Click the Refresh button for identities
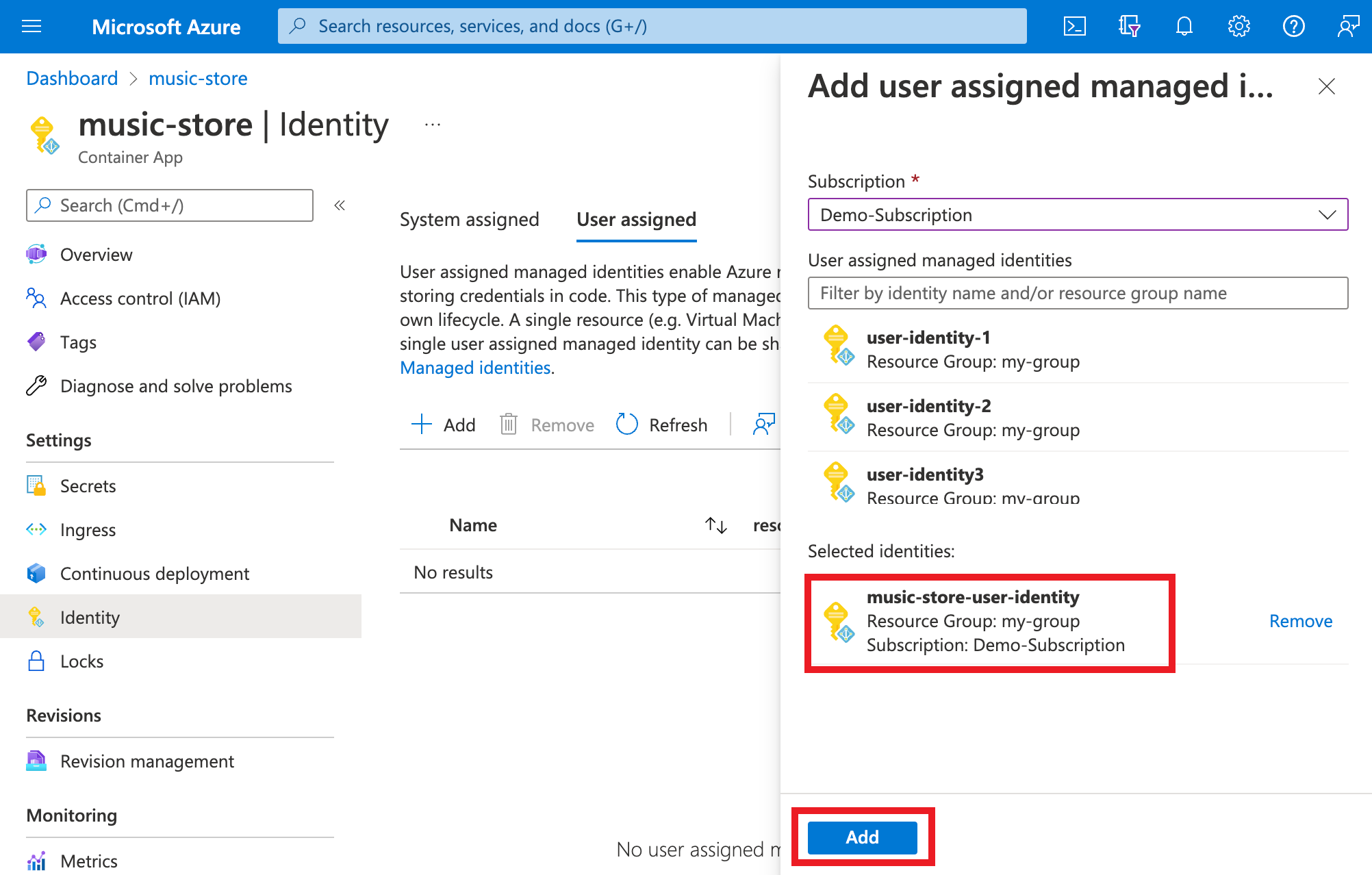The height and width of the screenshot is (875, 1372). coord(661,424)
